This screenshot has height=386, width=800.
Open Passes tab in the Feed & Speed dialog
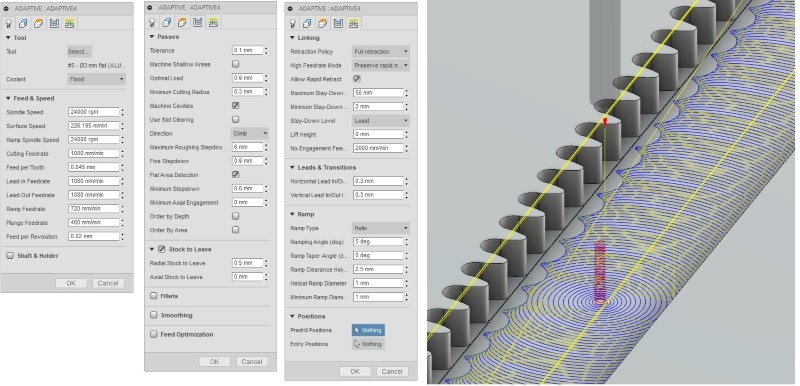[x=55, y=23]
